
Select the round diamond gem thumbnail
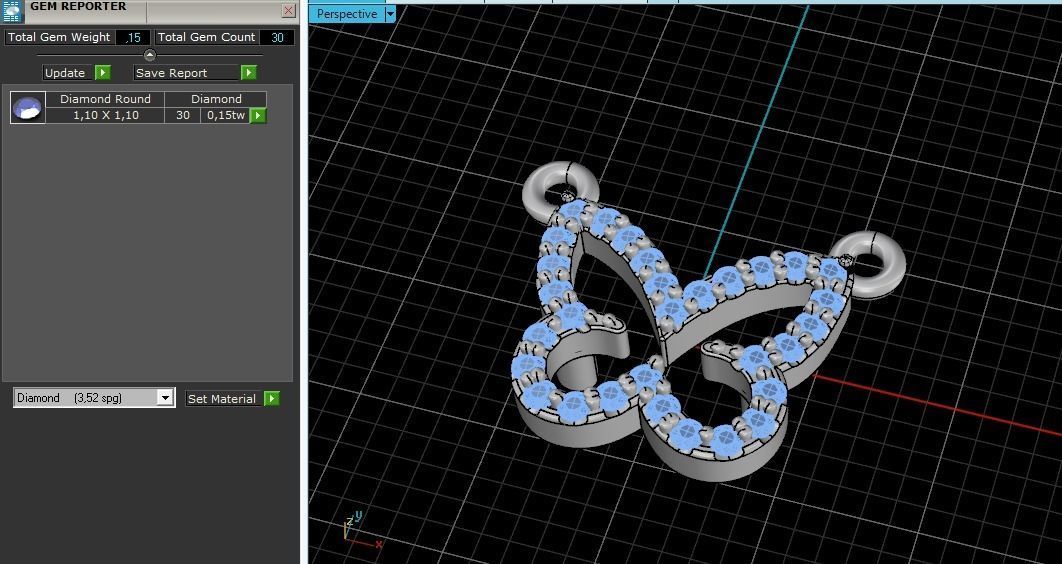(x=28, y=108)
